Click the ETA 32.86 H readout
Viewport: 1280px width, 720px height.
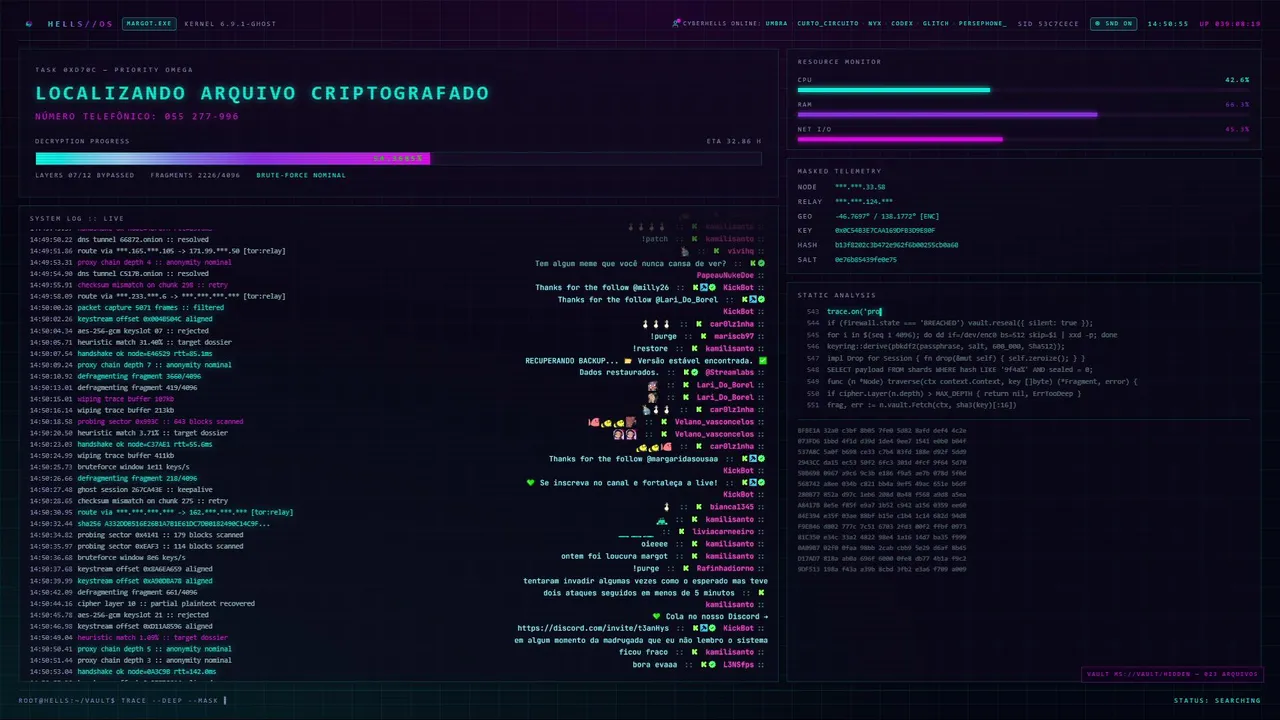coord(734,141)
